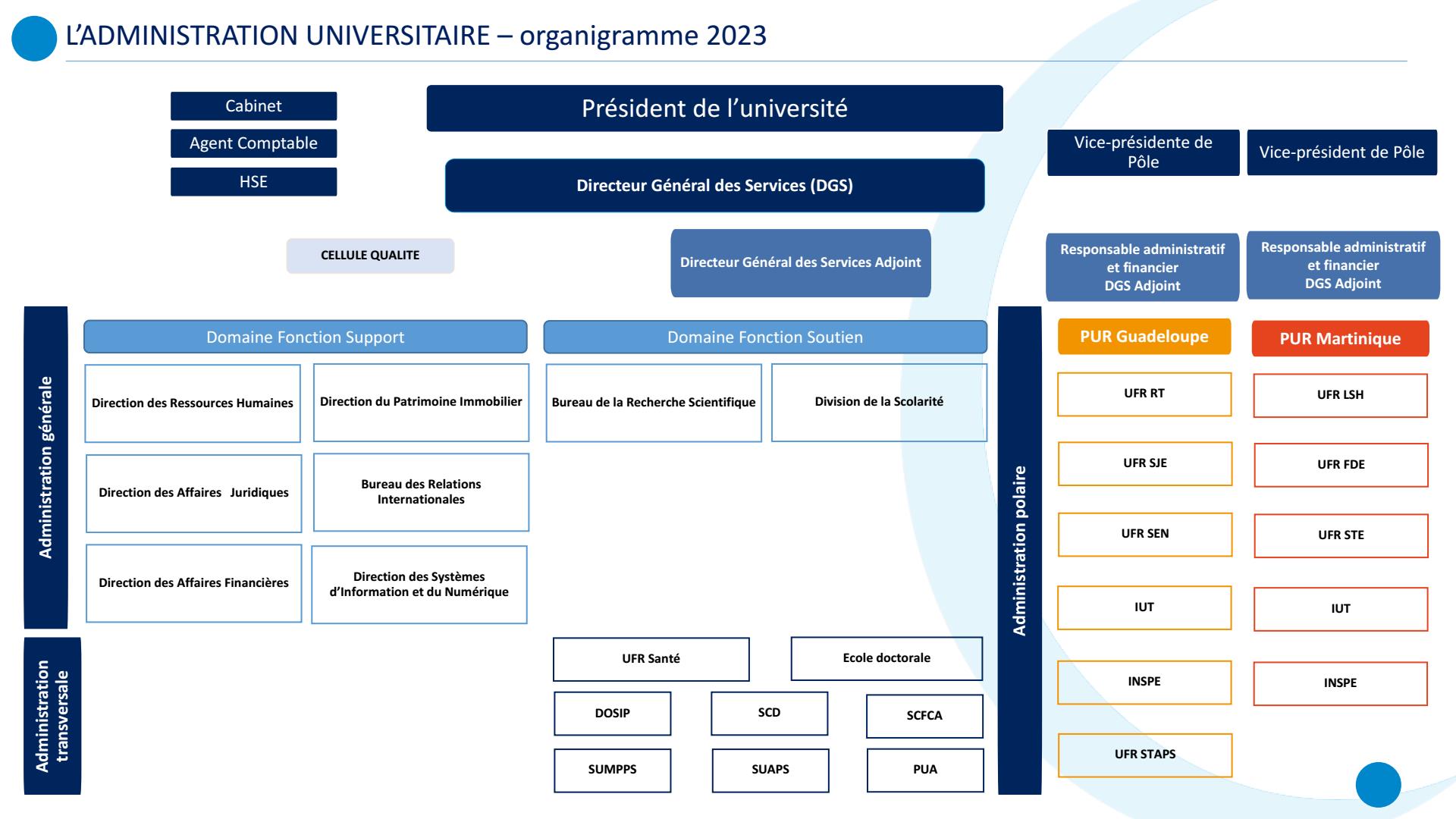Select the IUT box under PUR Martinique
The height and width of the screenshot is (819, 1456).
click(1341, 609)
